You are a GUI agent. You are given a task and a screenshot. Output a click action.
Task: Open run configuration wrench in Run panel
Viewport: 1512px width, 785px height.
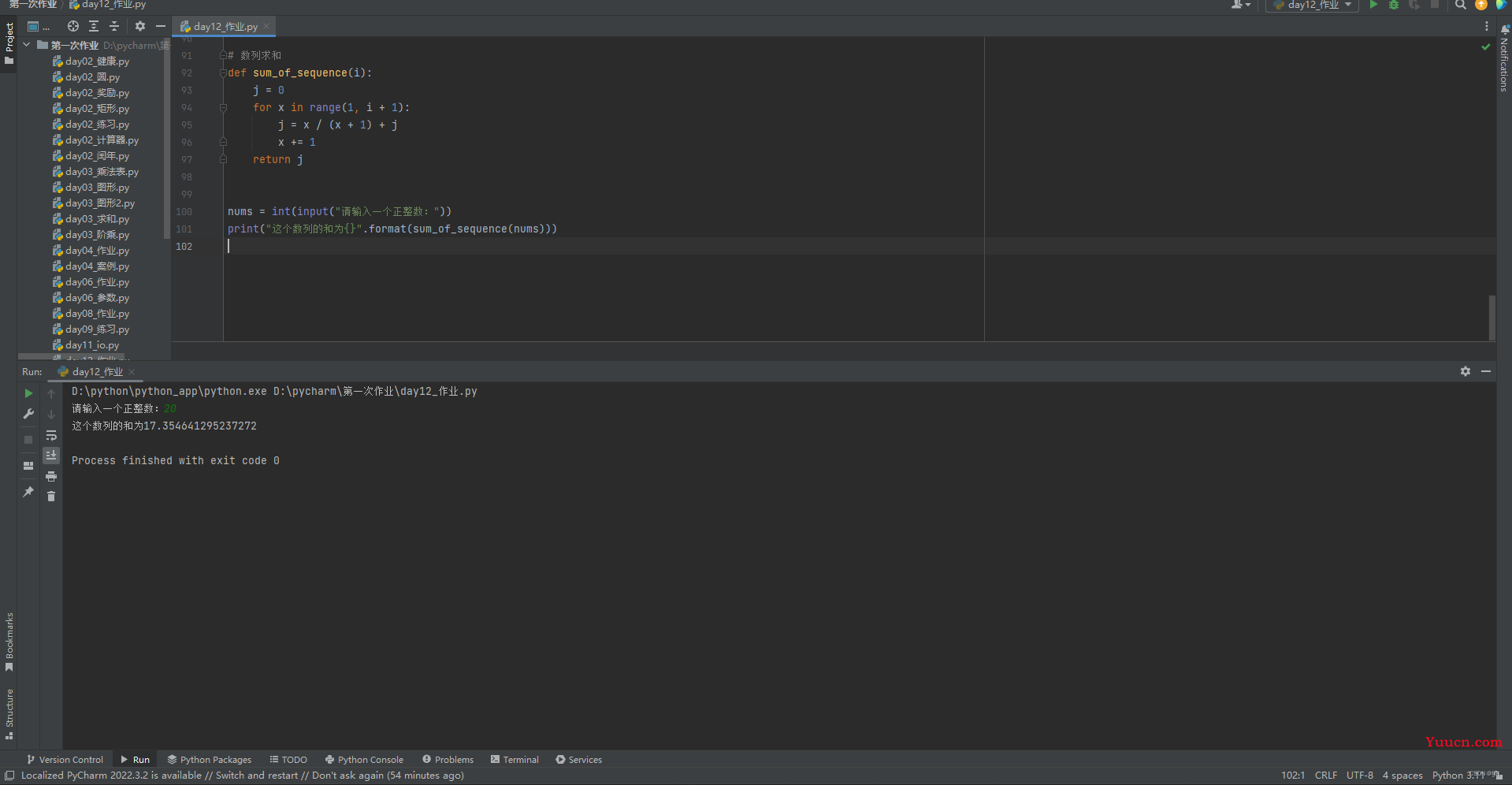28,414
